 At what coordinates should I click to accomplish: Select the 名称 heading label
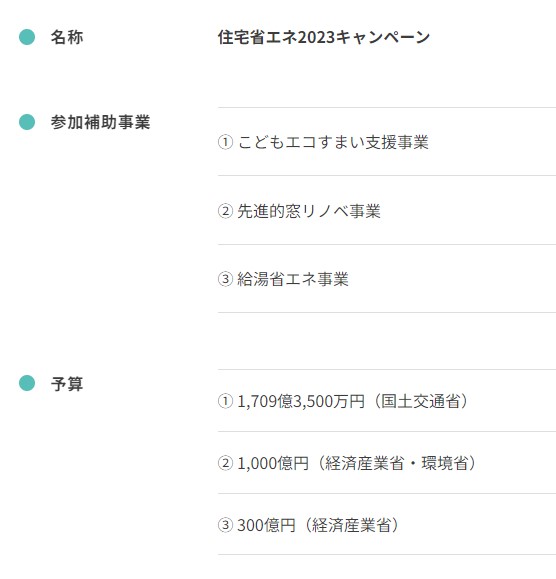tap(67, 37)
